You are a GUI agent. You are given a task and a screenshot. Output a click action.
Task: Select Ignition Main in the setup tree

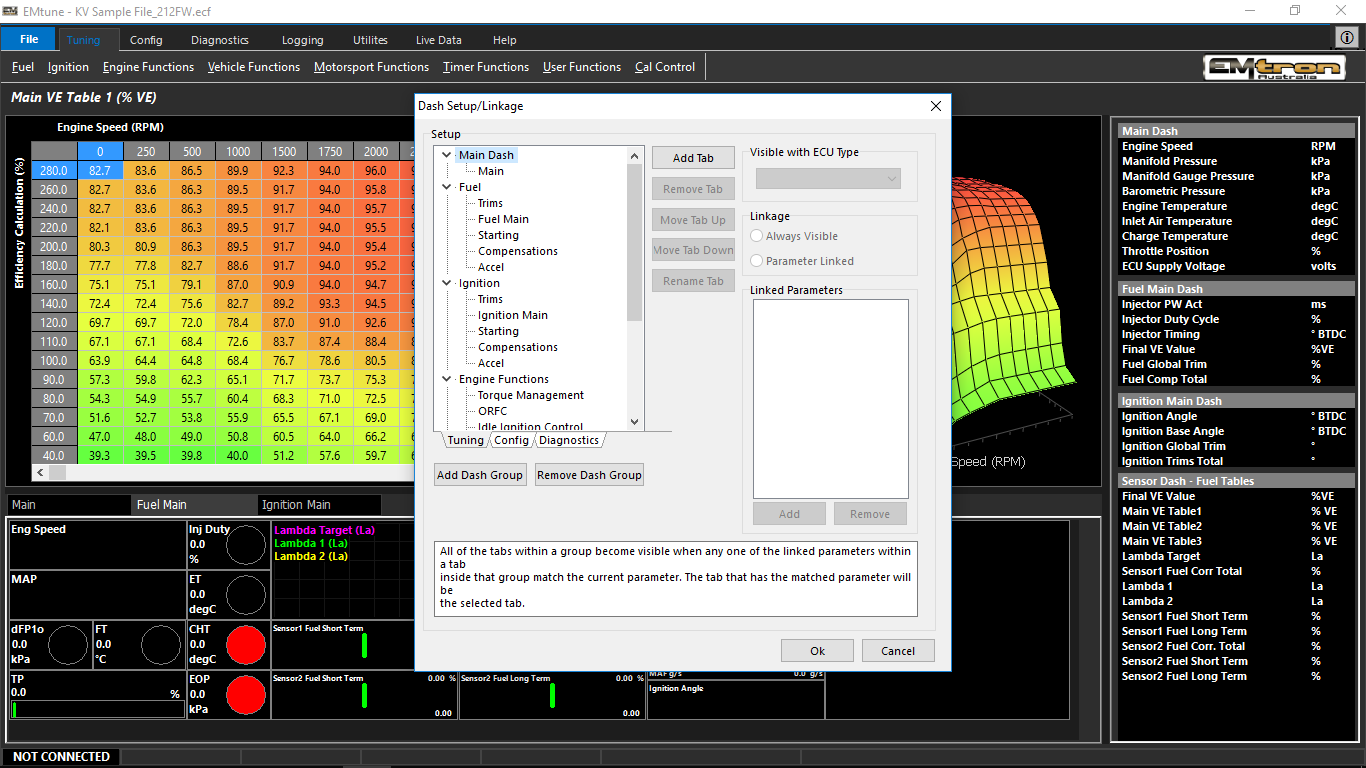512,315
